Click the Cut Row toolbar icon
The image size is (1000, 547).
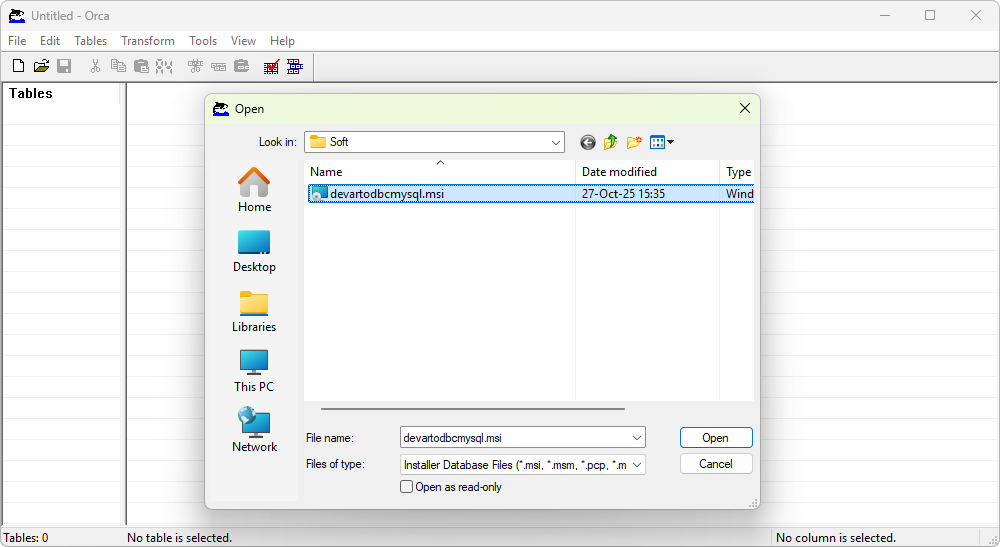click(195, 66)
